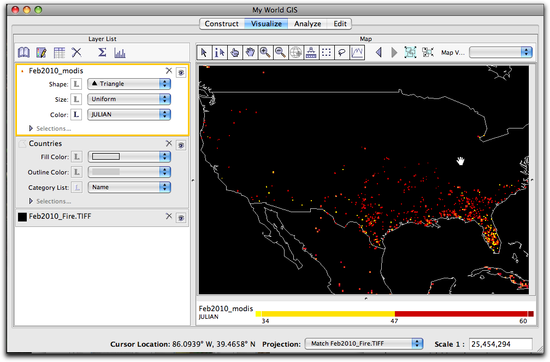This screenshot has height=362, width=550.
Task: Open the layer table view icon
Action: (x=59, y=53)
